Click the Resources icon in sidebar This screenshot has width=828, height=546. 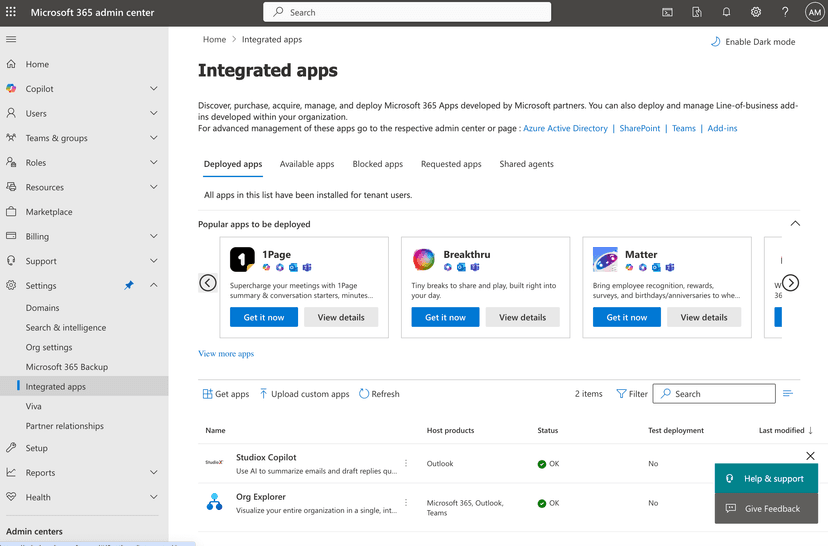point(11,187)
